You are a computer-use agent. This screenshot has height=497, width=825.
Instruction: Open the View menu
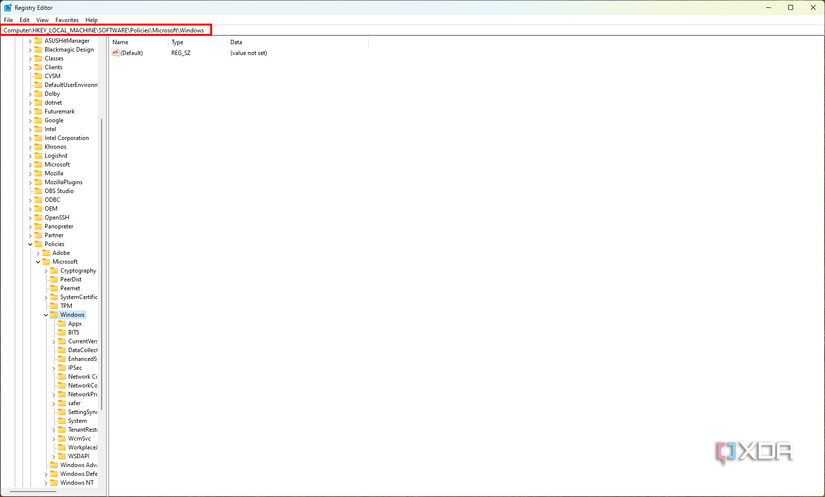click(x=42, y=20)
